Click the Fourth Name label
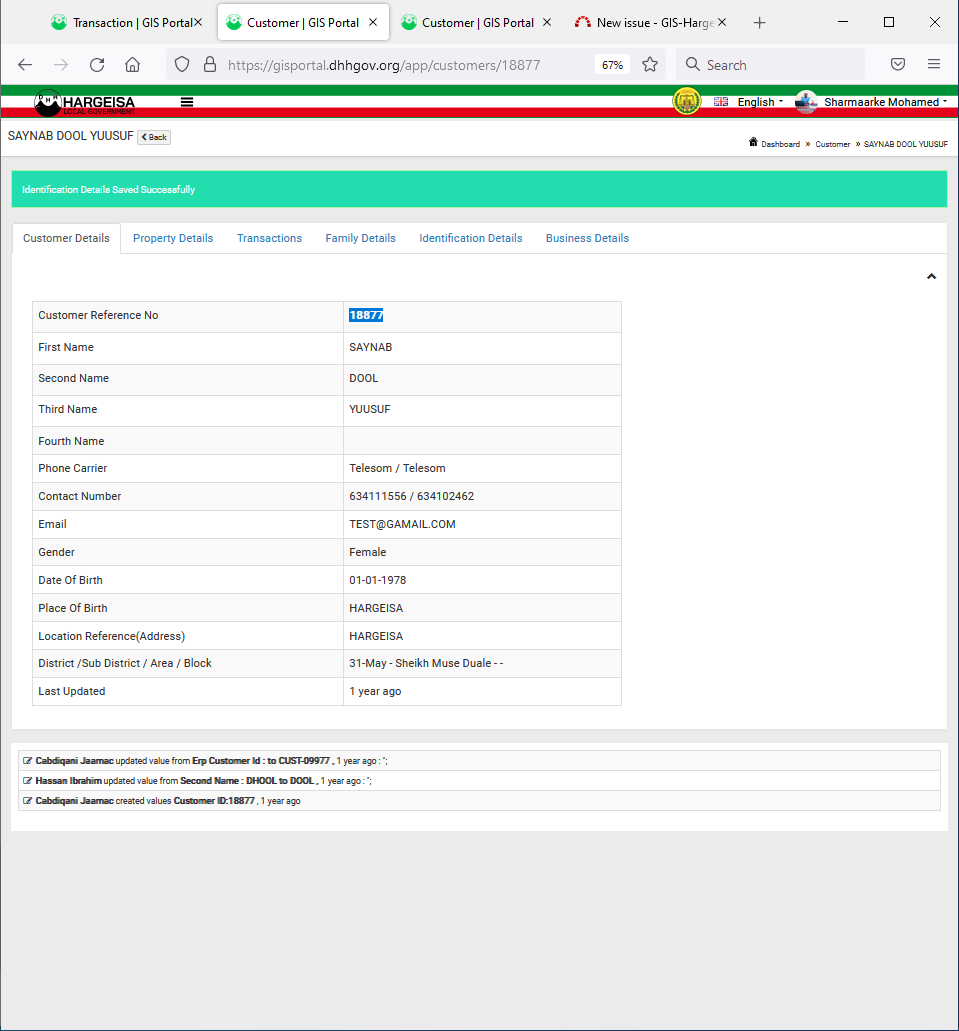 pyautogui.click(x=71, y=441)
